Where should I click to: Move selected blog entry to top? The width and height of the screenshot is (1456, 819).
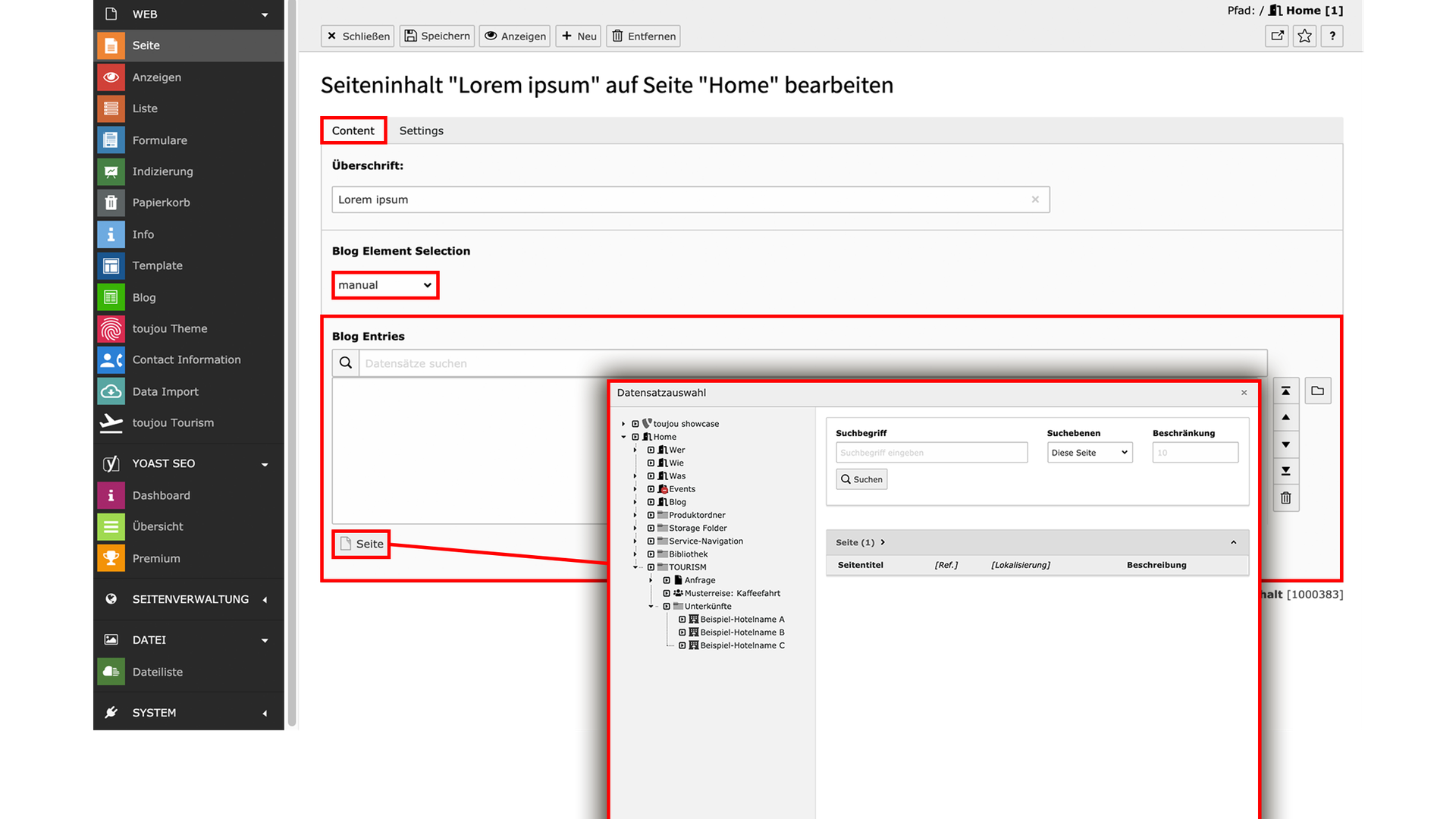point(1285,391)
